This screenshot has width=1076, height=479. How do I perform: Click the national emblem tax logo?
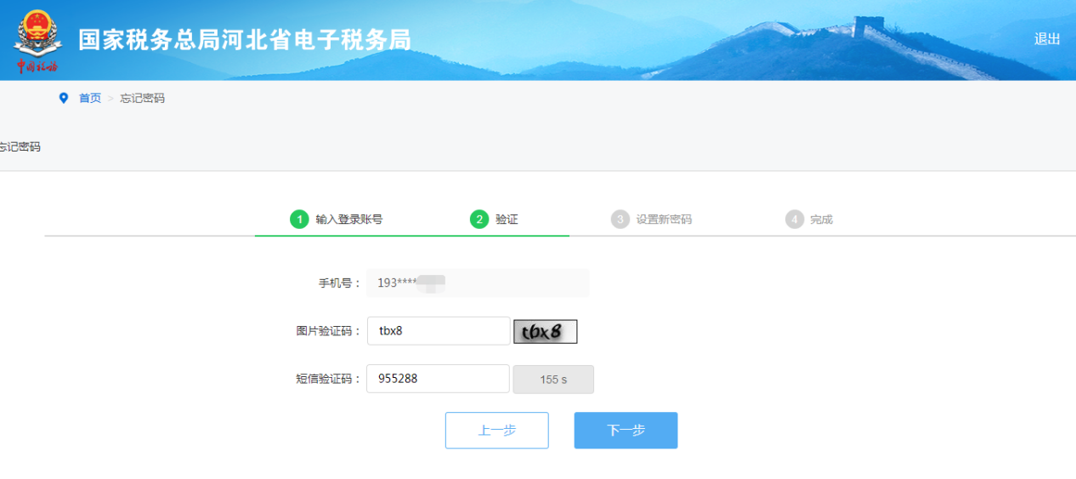click(x=38, y=40)
